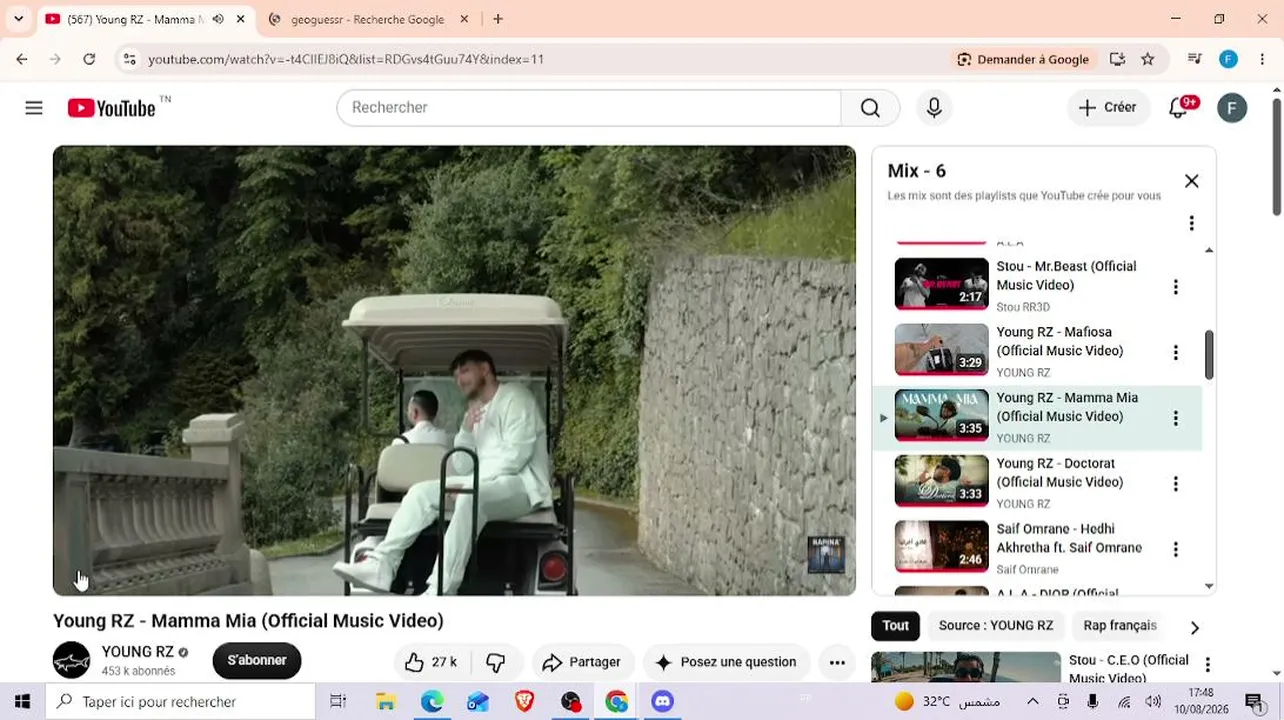1284x720 pixels.
Task: Filter by Rap français chip
Action: pos(1120,626)
